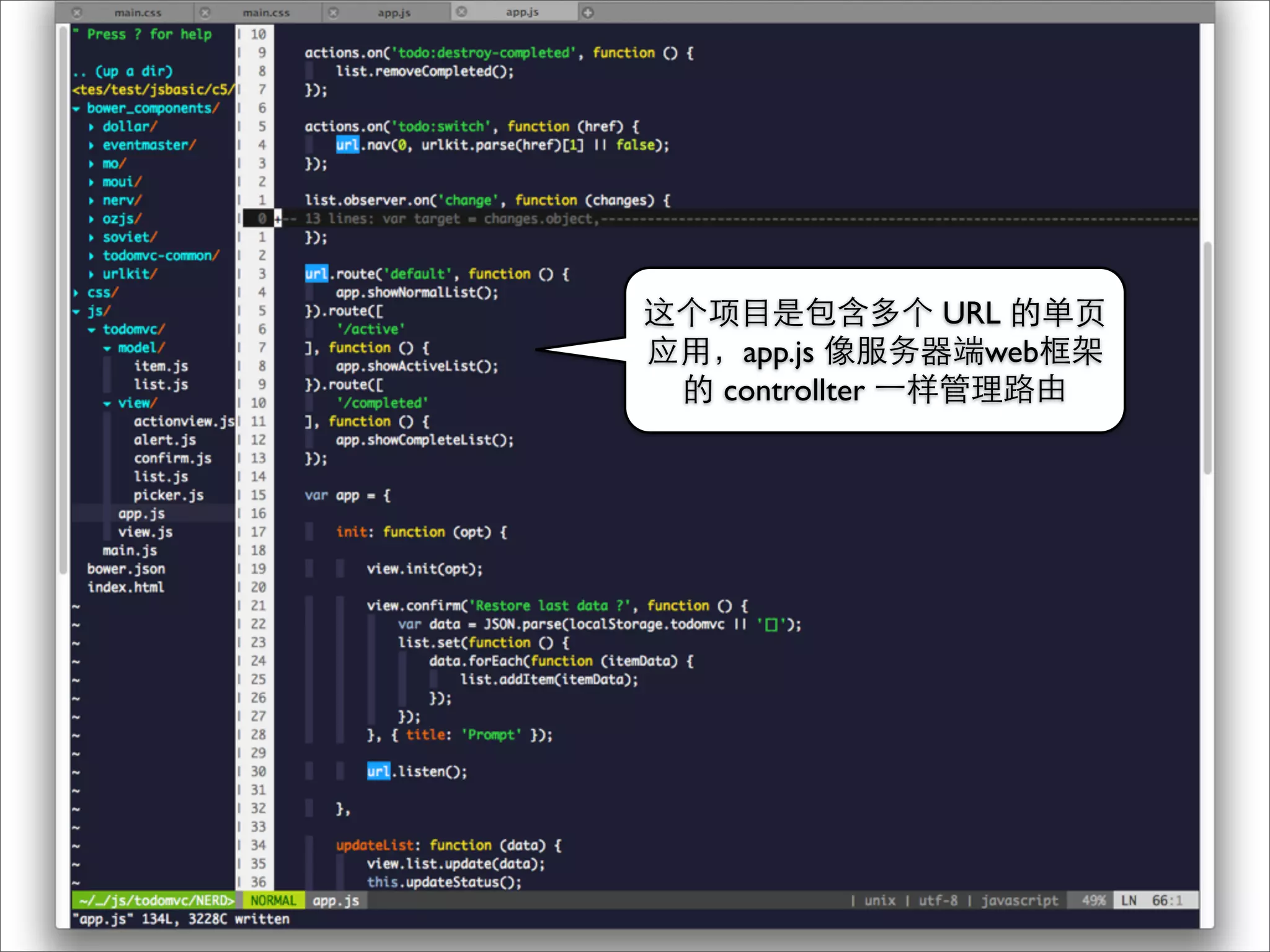Viewport: 1270px width, 952px height.
Task: Collapse the model folder
Action: click(107, 348)
